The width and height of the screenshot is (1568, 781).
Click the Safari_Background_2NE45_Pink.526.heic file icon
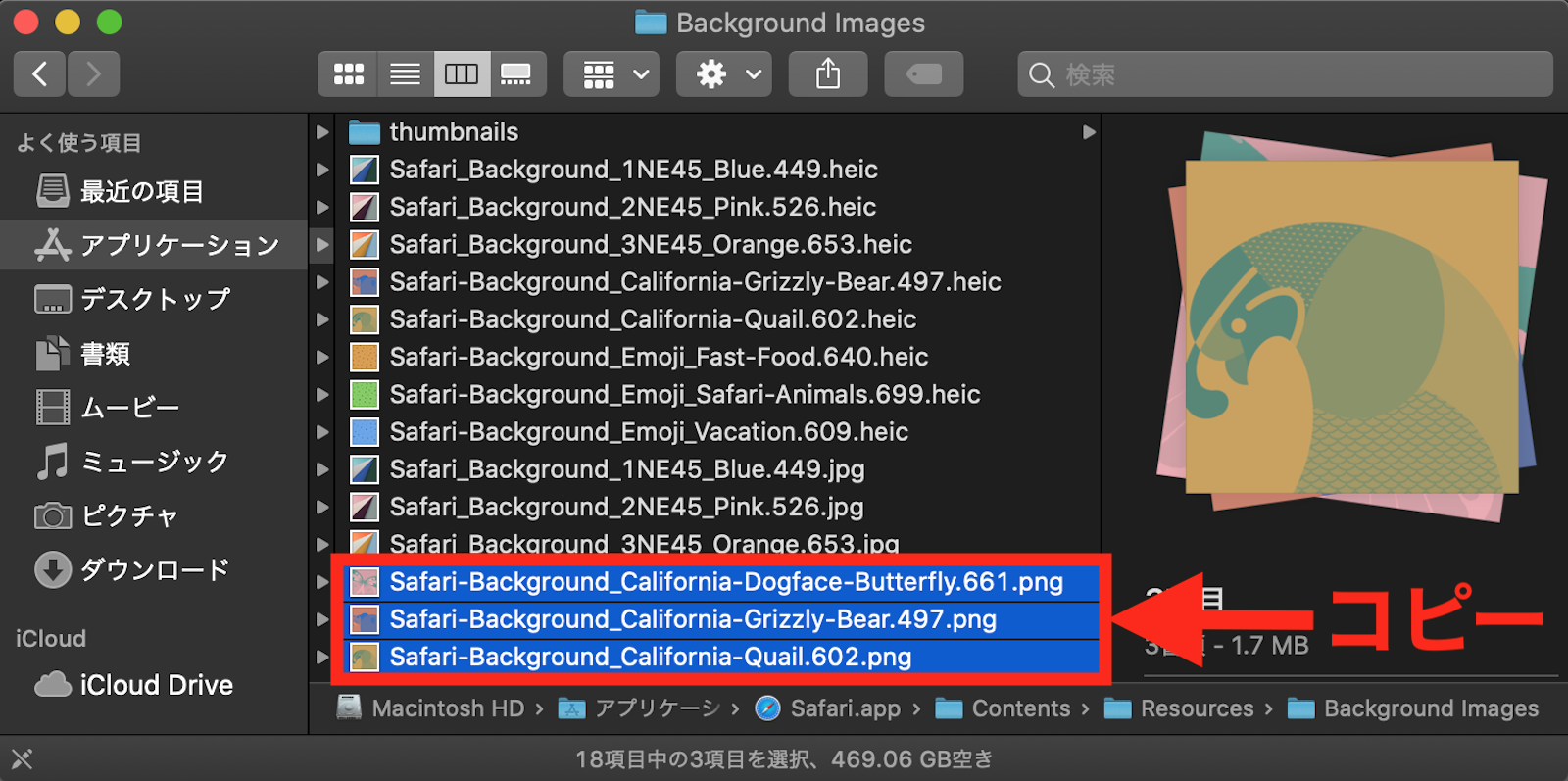[x=365, y=207]
